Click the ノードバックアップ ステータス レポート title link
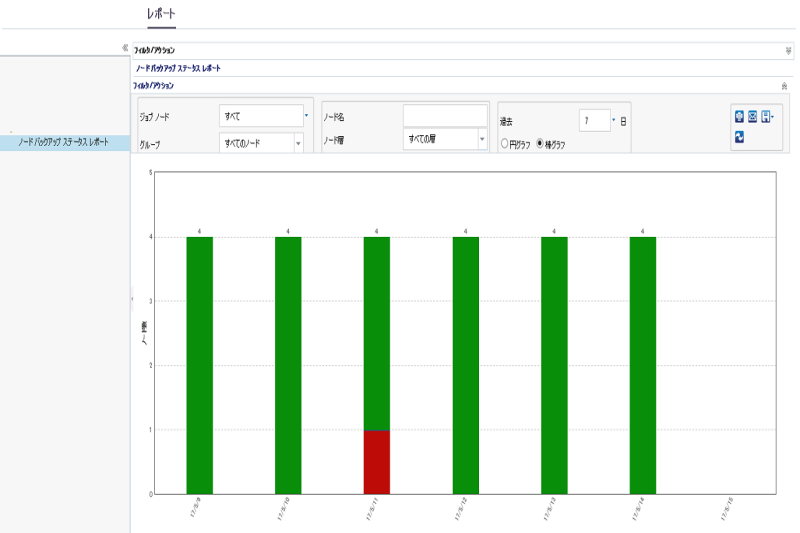800x533 pixels. (178, 68)
